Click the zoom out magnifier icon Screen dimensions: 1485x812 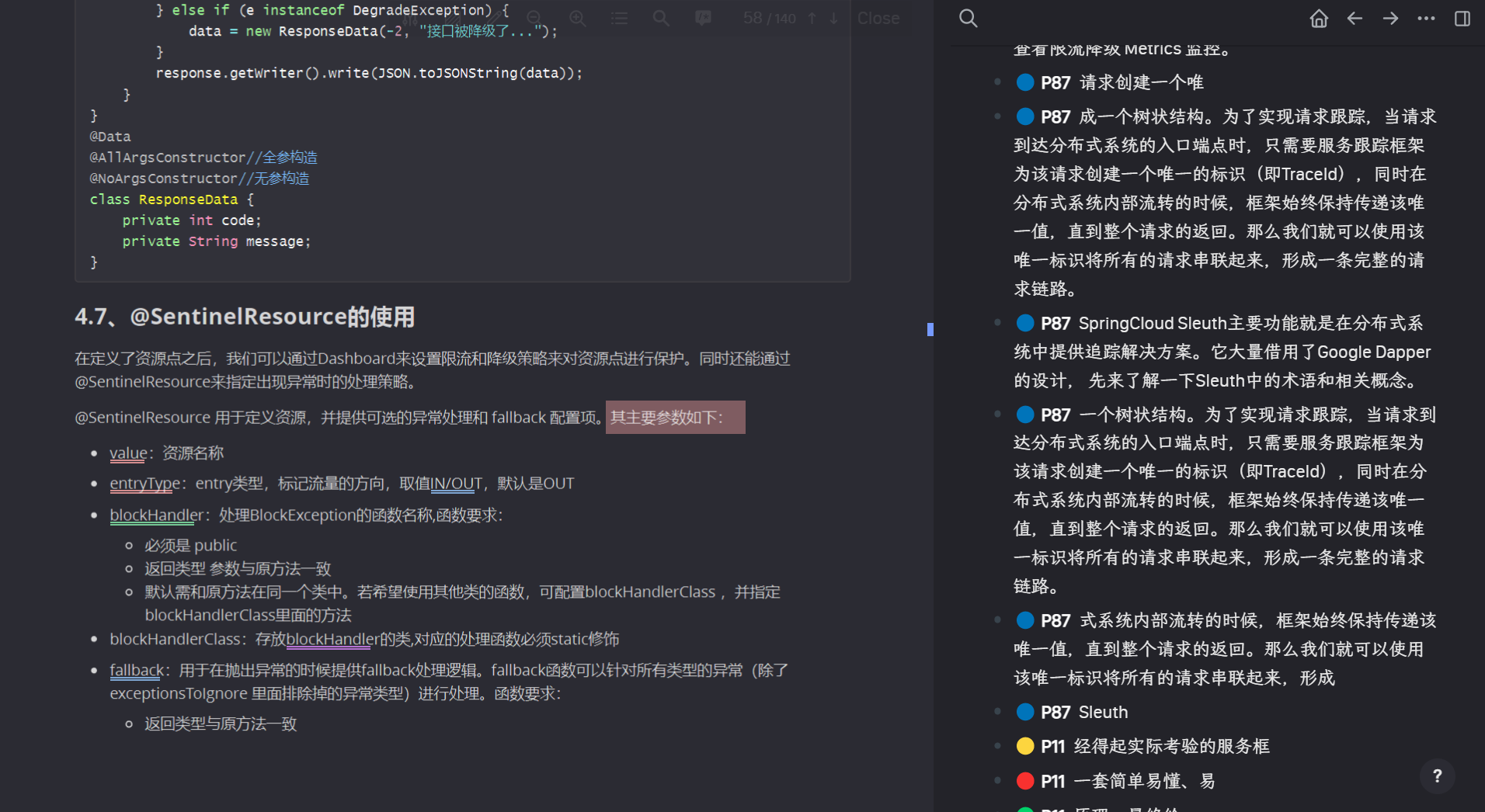point(534,18)
